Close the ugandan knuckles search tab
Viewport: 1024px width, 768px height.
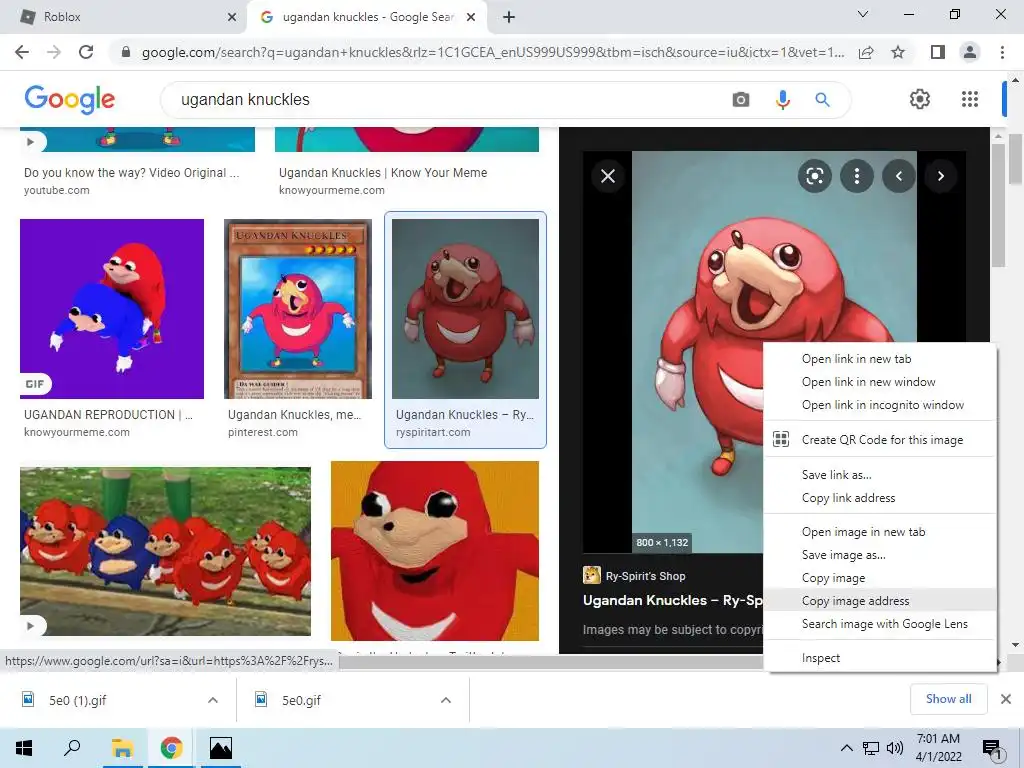click(471, 18)
